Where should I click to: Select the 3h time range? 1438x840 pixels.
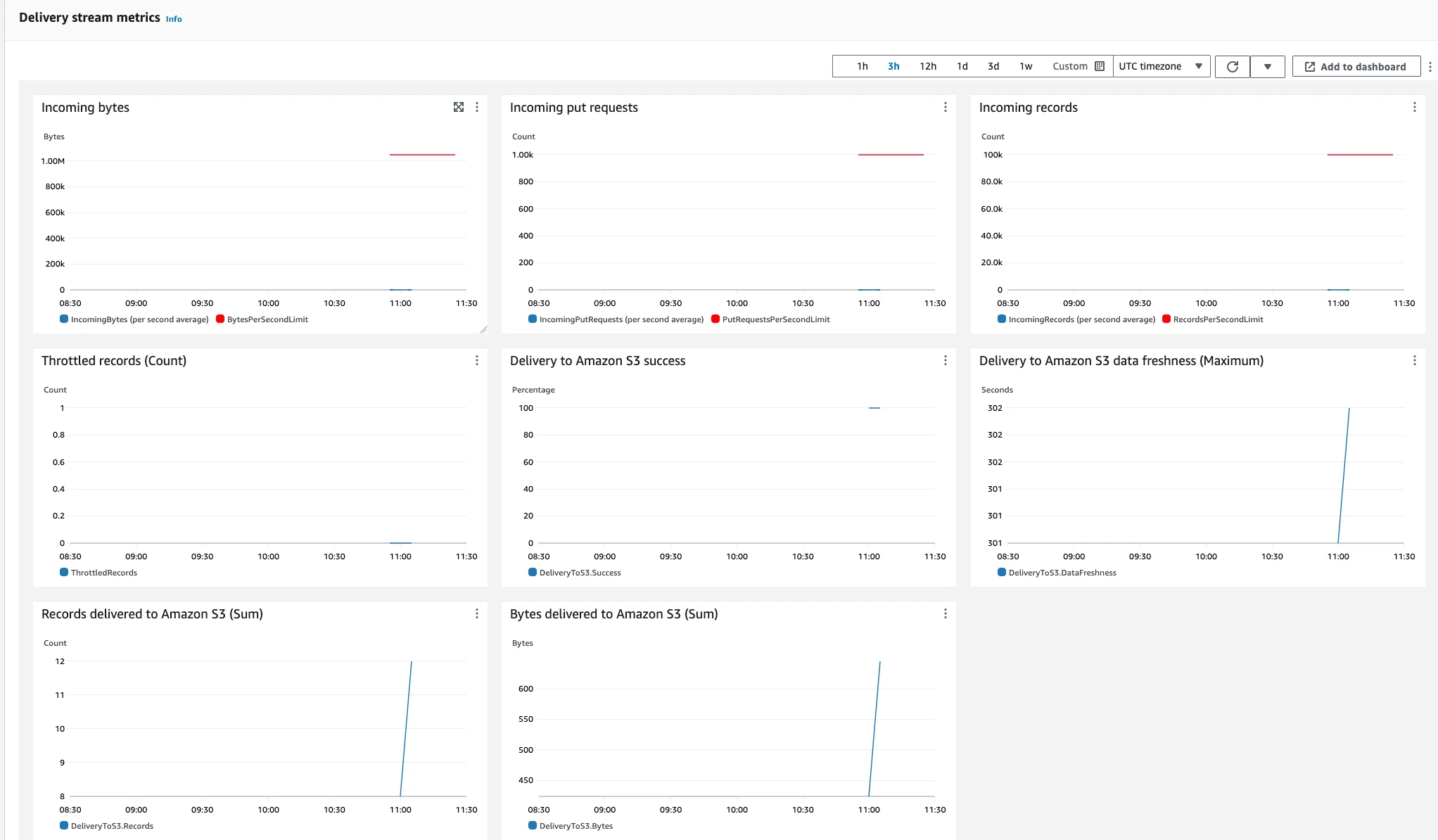[893, 66]
